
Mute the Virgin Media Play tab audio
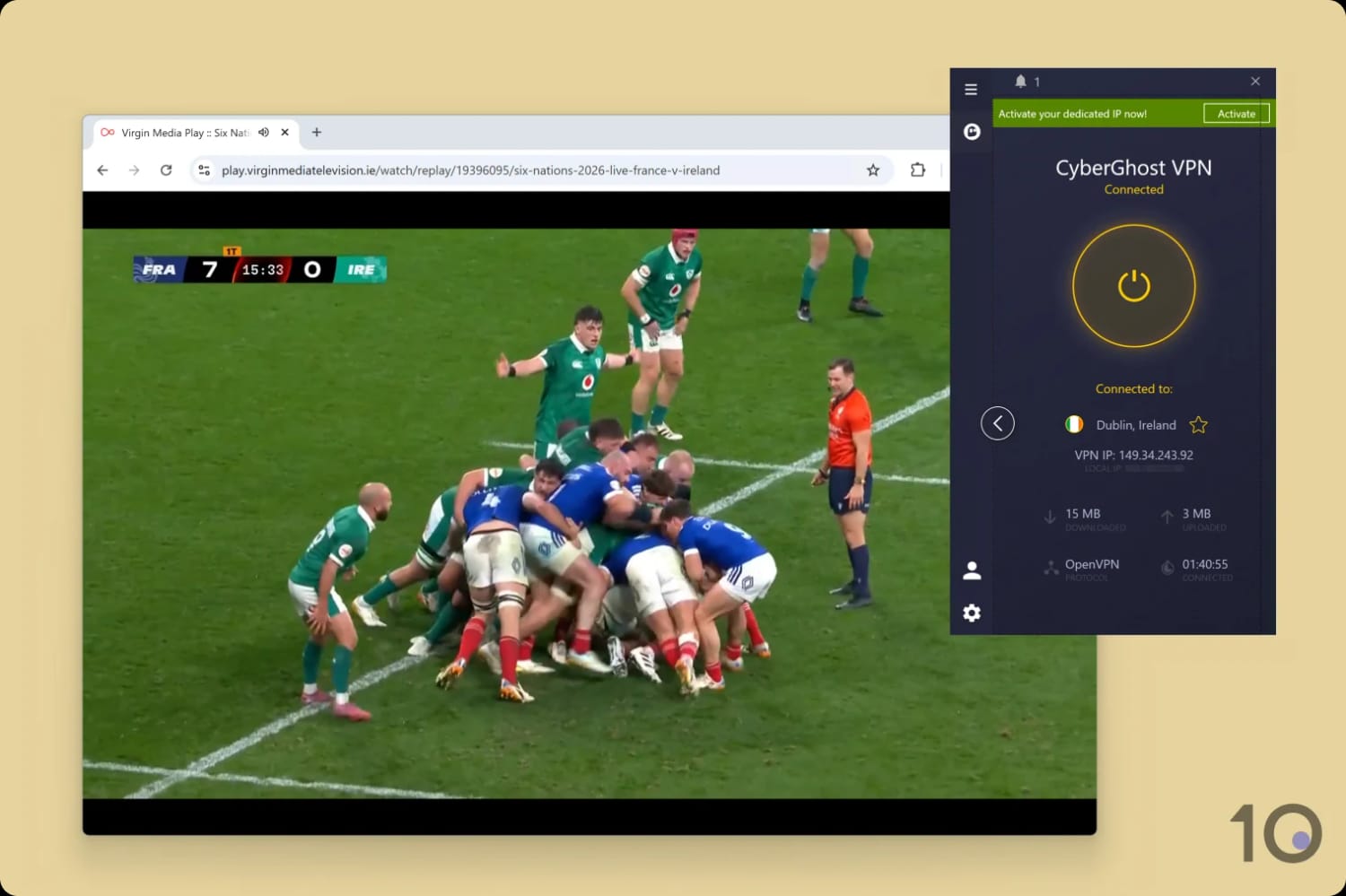pos(263,132)
